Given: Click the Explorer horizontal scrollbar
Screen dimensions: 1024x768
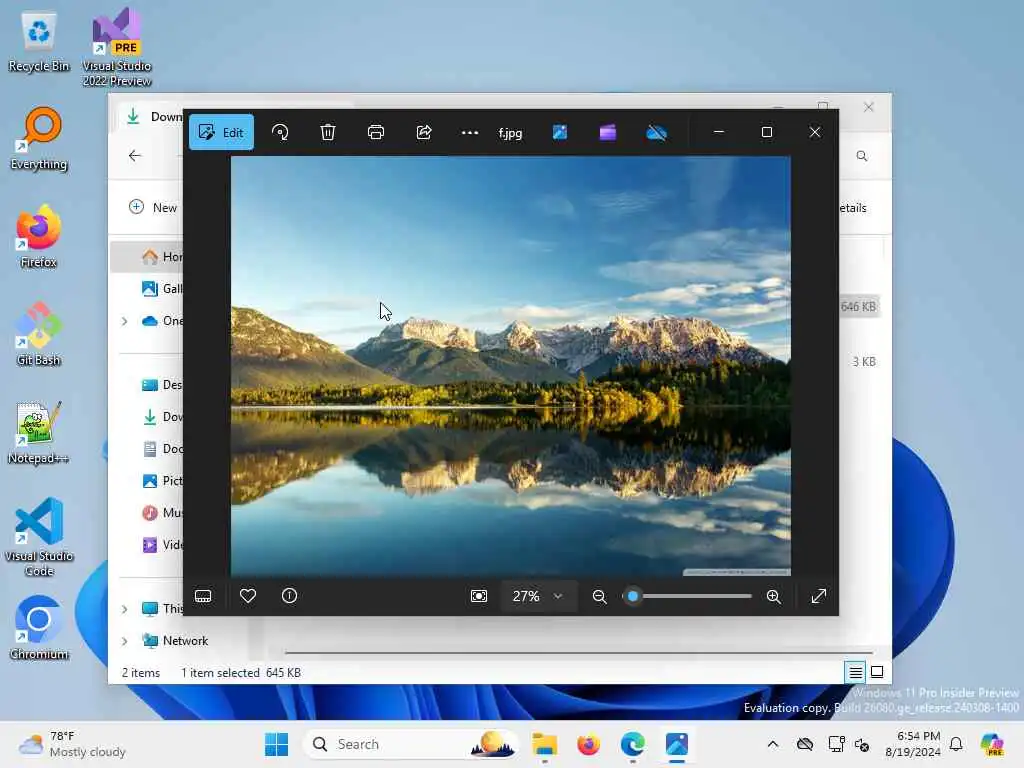Looking at the screenshot, I should point(579,652).
